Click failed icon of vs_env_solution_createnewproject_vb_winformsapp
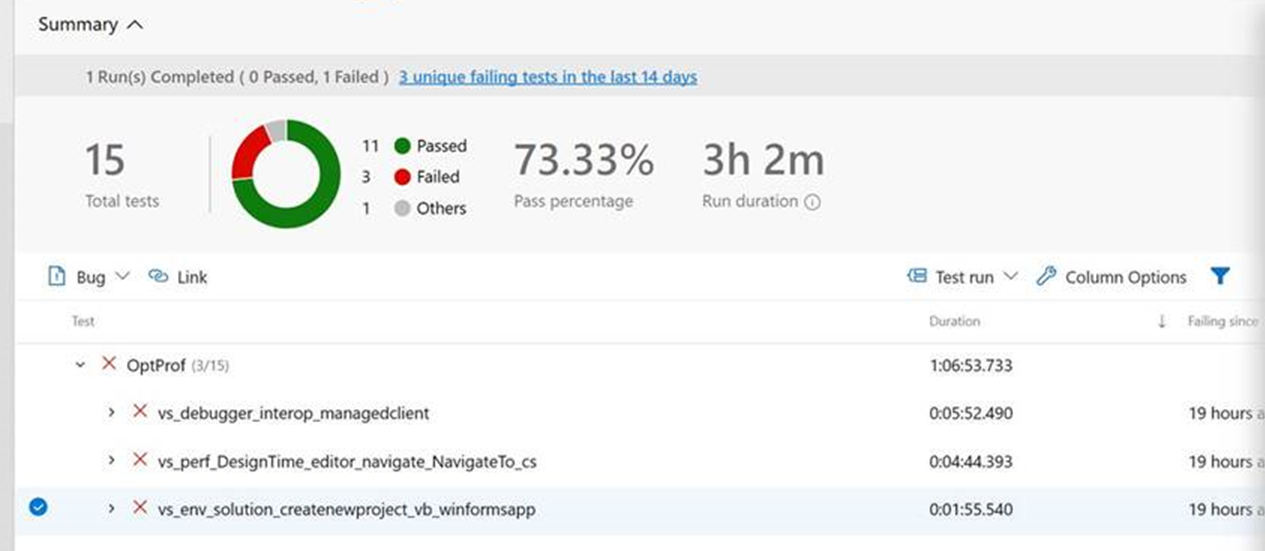Screen dimensions: 1265x551 point(140,508)
